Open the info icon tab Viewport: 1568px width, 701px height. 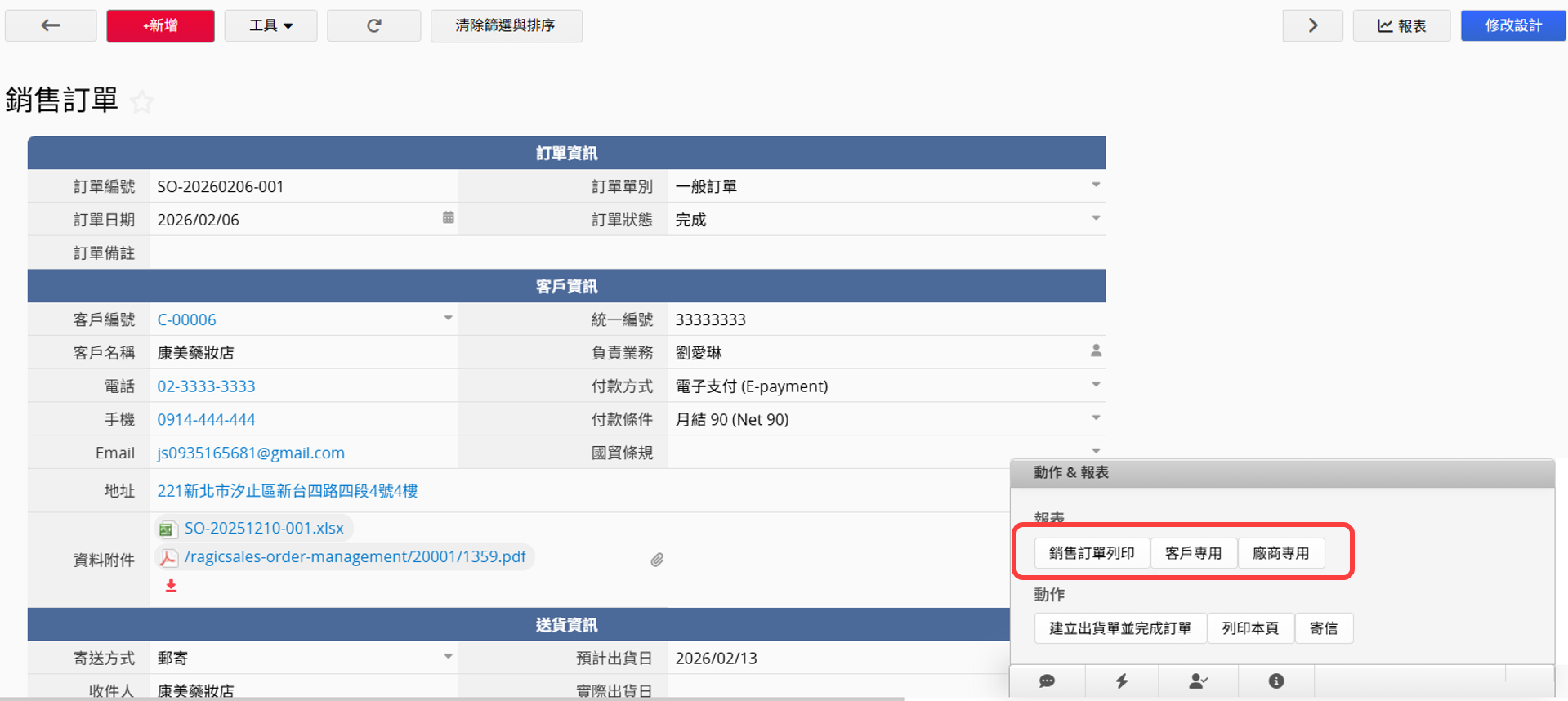pos(1275,681)
